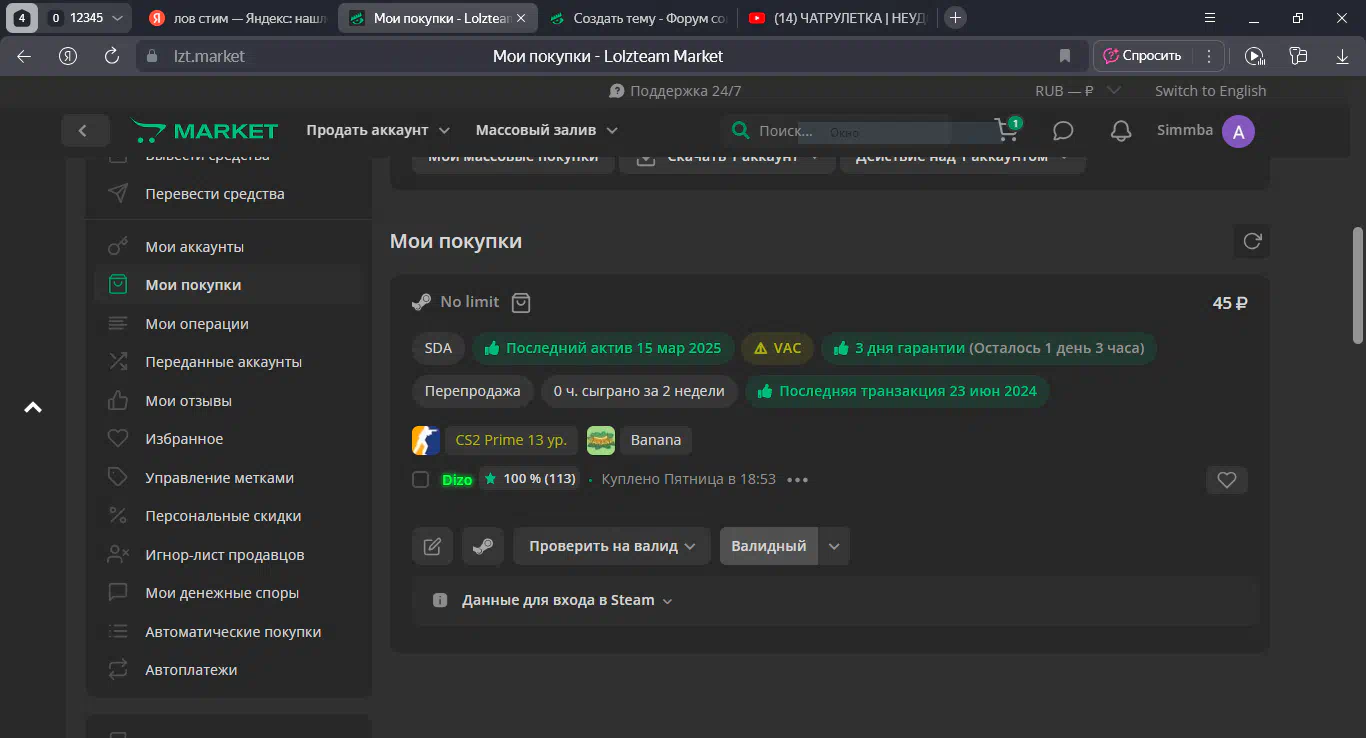Image resolution: width=1366 pixels, height=738 pixels.
Task: Click the No limit account title
Action: [469, 302]
